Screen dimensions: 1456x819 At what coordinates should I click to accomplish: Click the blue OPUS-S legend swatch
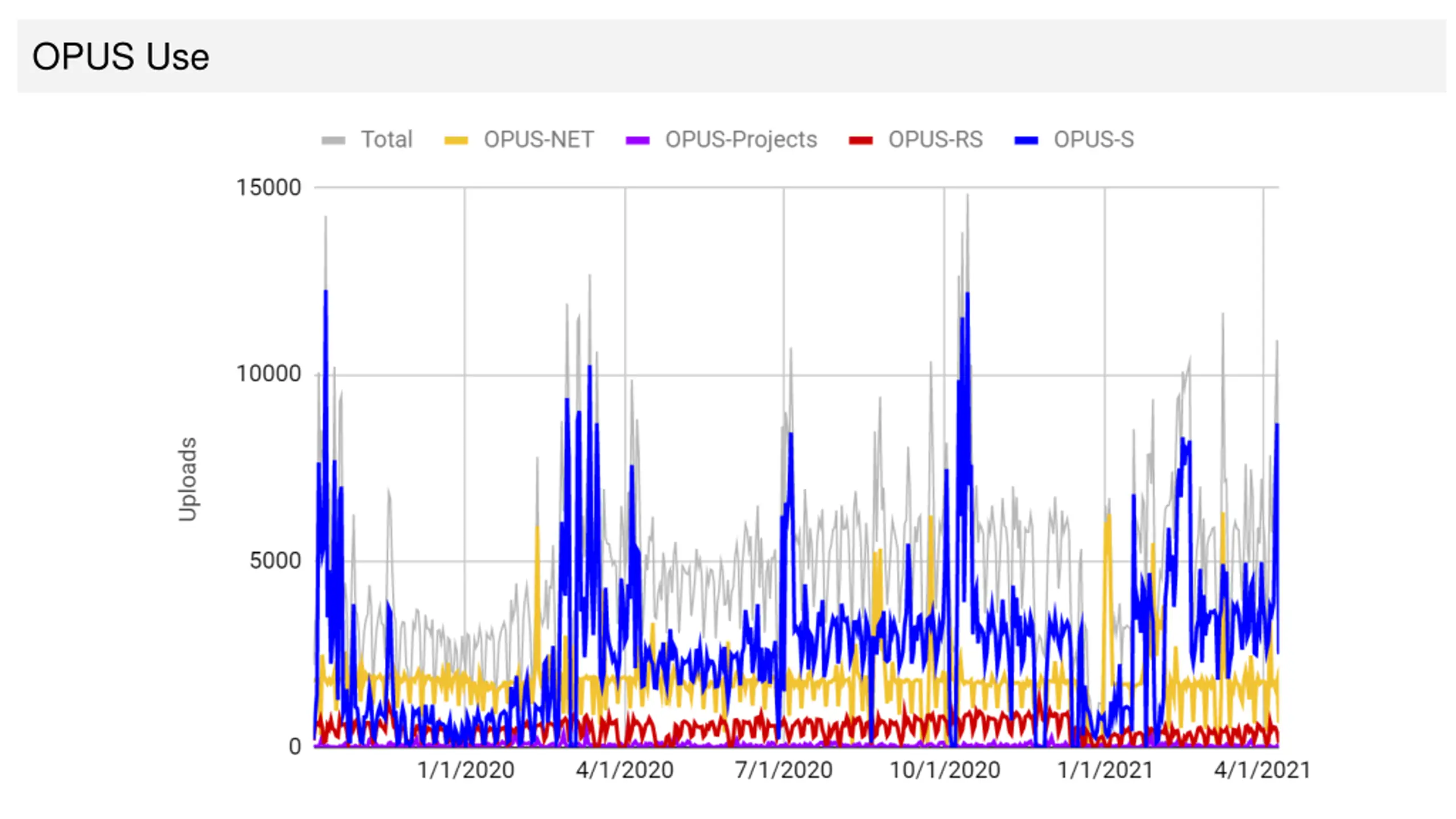click(1026, 140)
